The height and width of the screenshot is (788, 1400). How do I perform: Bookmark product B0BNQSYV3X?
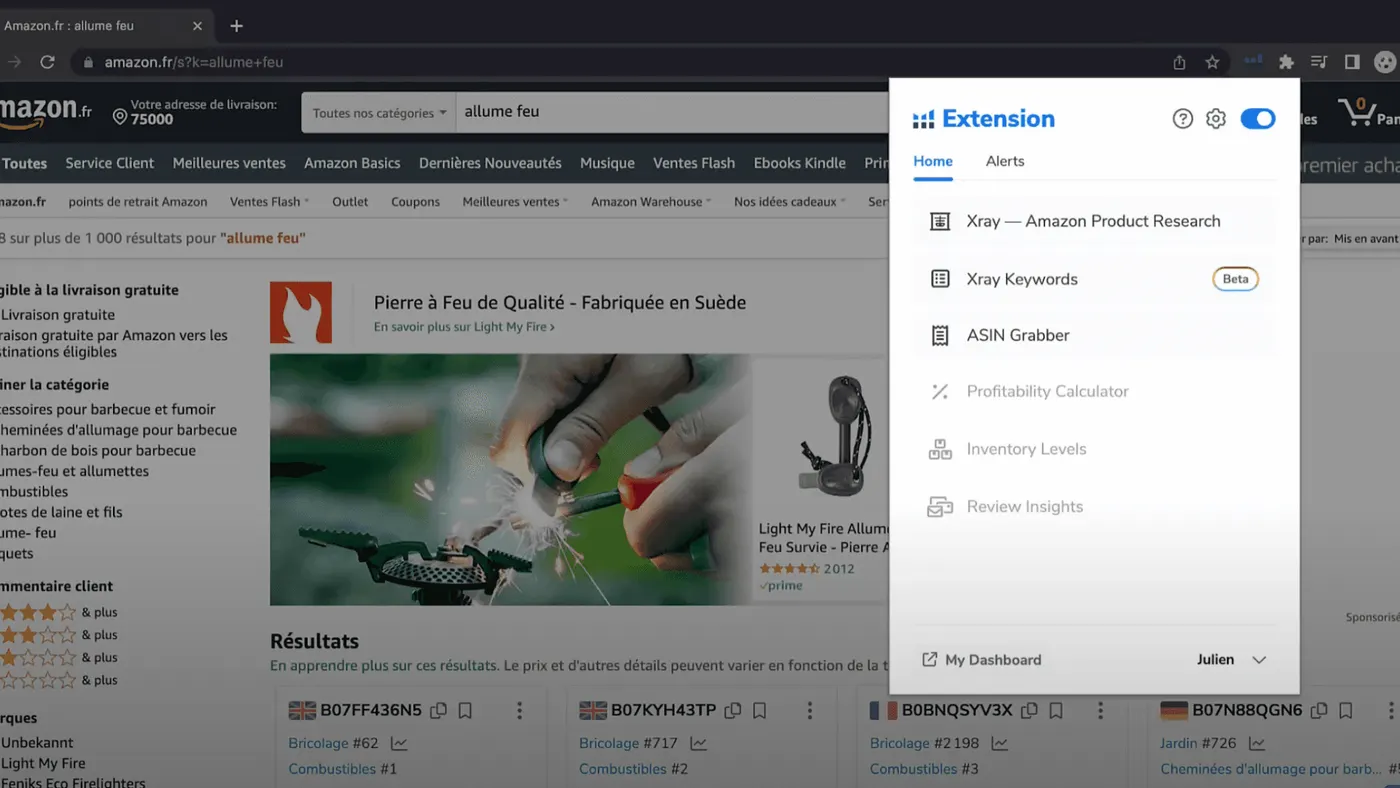[x=1056, y=711]
